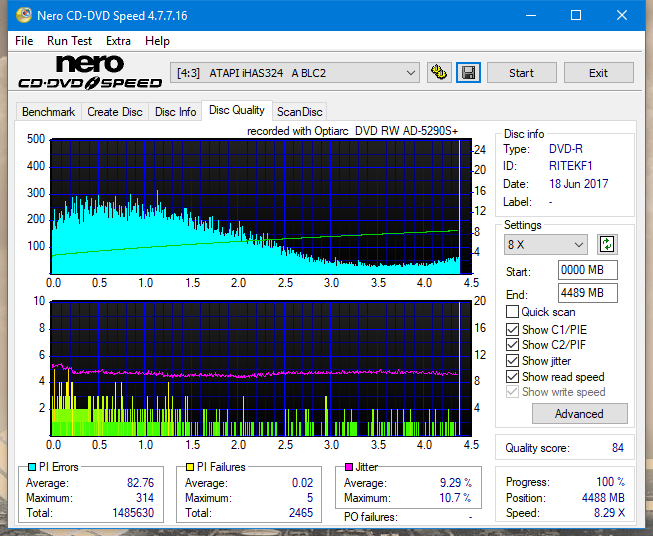Switch to the ScanDisc tab

(299, 112)
